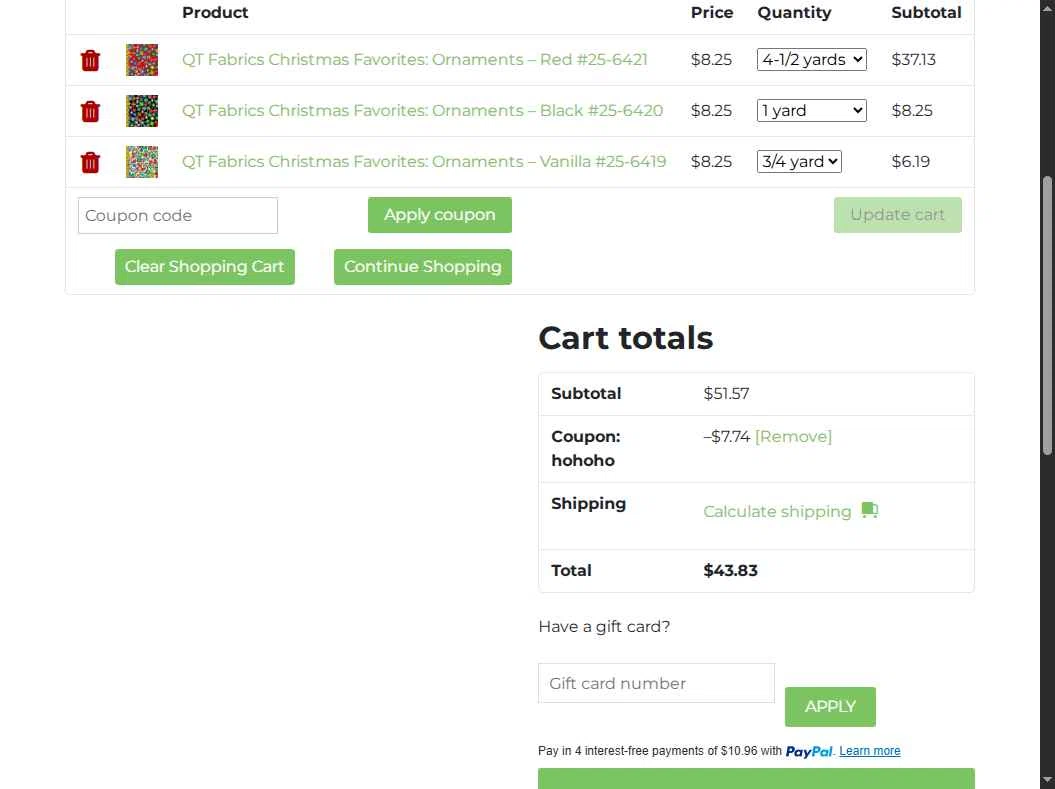1055x789 pixels.
Task: Remove the Ornaments Red fabric from cart
Action: pyautogui.click(x=90, y=60)
